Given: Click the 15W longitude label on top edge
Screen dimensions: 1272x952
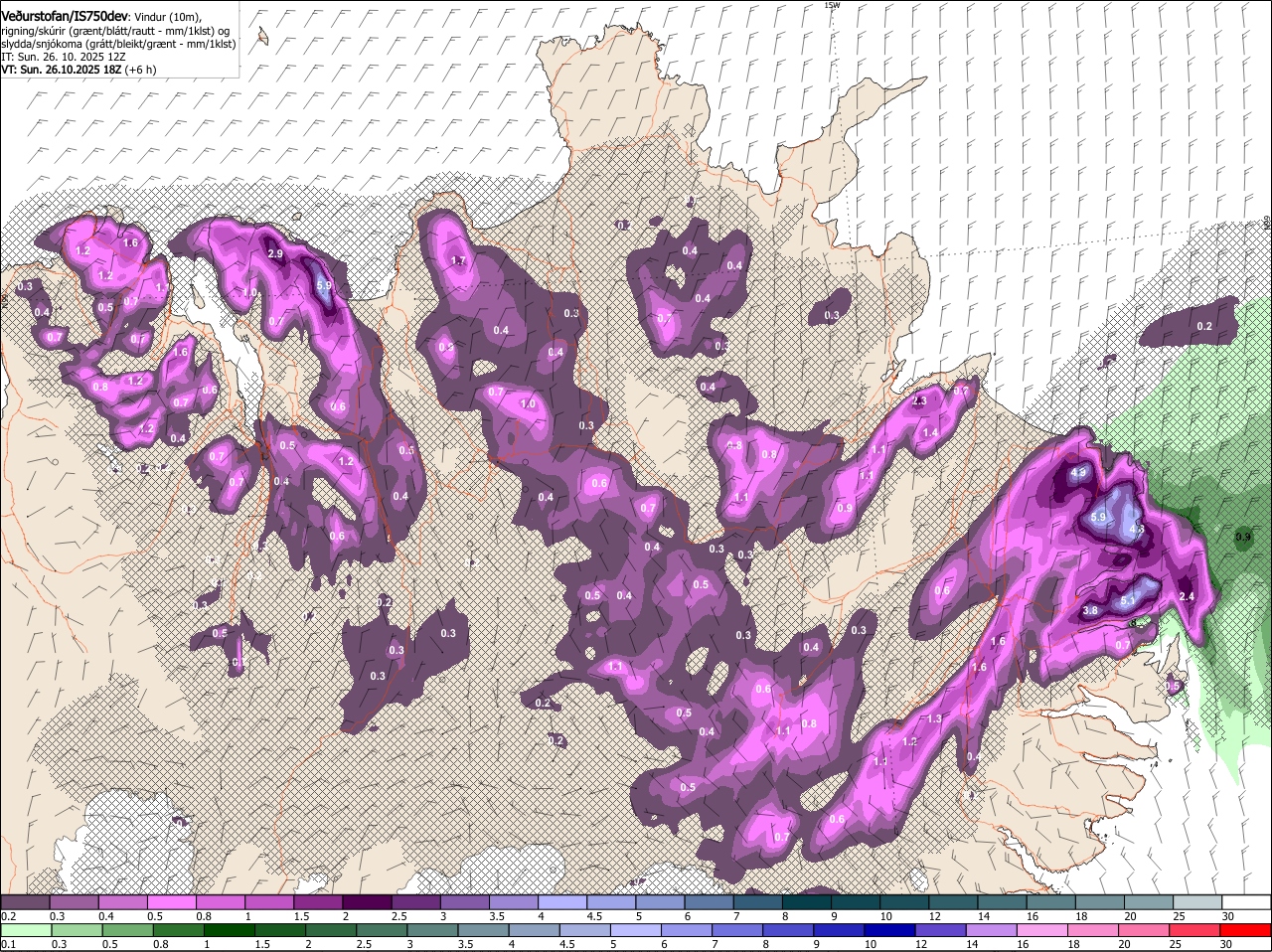Looking at the screenshot, I should pyautogui.click(x=832, y=5).
